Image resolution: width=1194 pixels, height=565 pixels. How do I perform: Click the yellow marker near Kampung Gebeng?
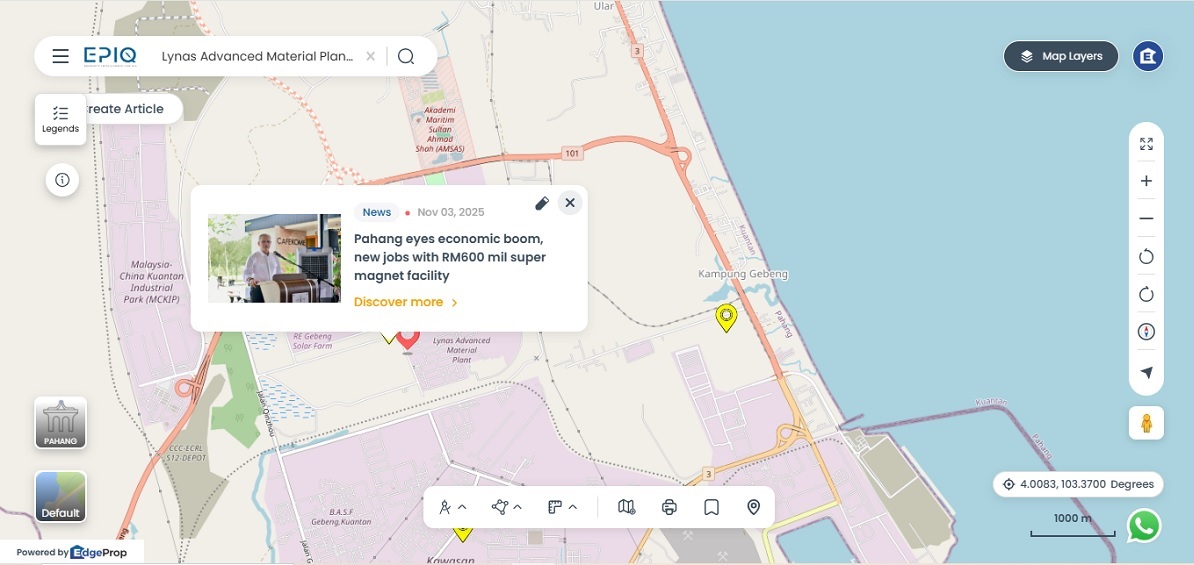(x=726, y=318)
